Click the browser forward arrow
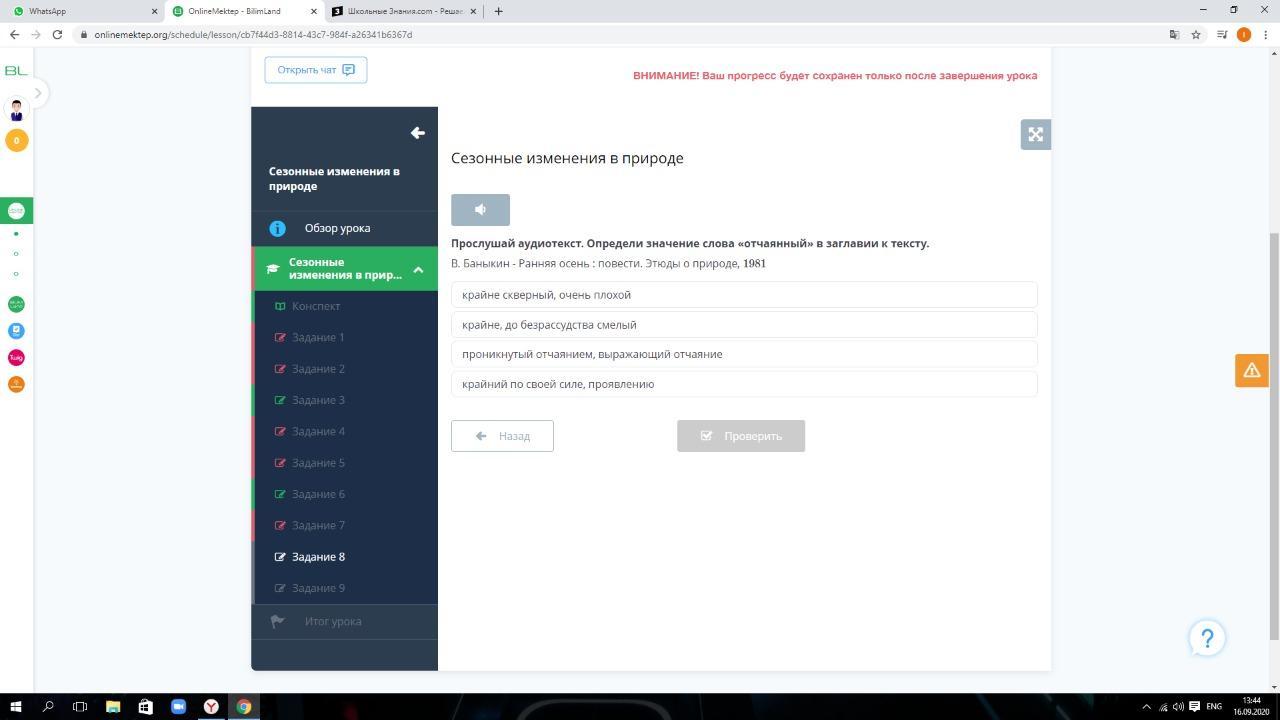 pyautogui.click(x=36, y=34)
